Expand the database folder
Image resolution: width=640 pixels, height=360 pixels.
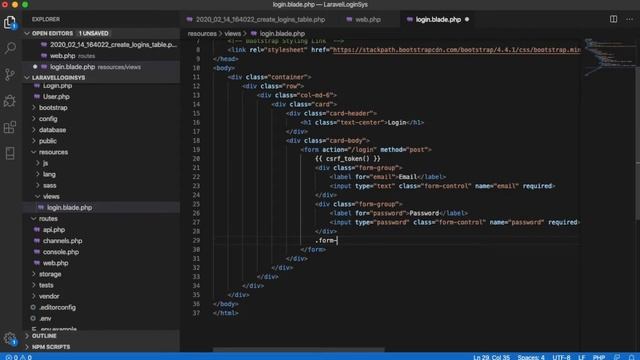(52, 130)
